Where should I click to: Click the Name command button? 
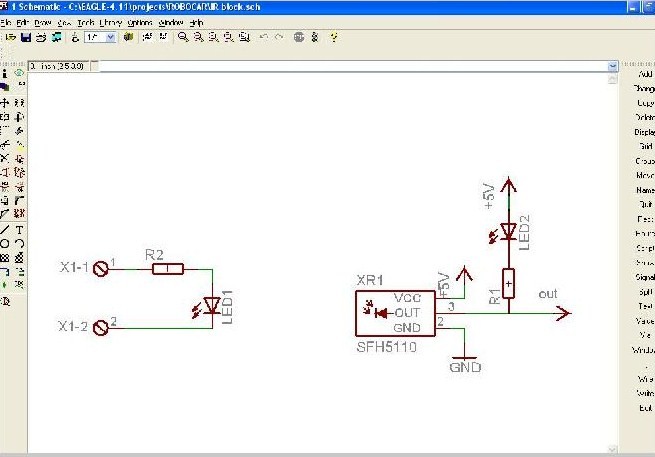(644, 190)
